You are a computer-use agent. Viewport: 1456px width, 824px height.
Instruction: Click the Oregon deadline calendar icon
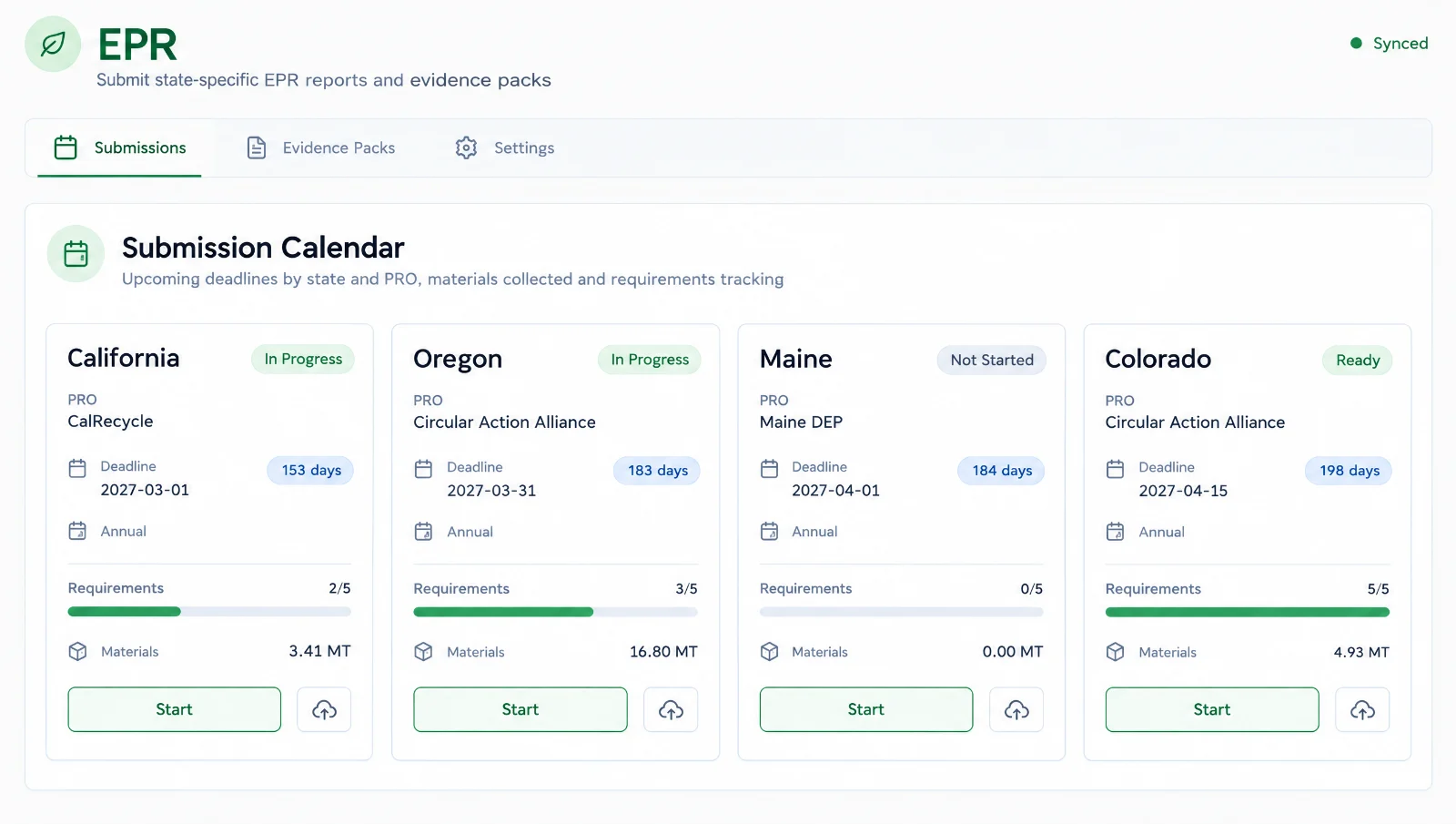[x=423, y=469]
